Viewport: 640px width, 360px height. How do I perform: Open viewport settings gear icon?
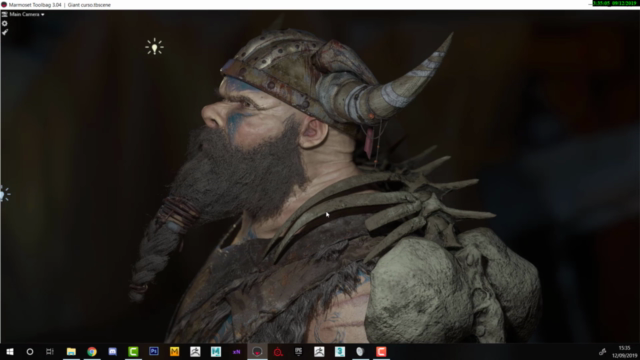pyautogui.click(x=4, y=23)
